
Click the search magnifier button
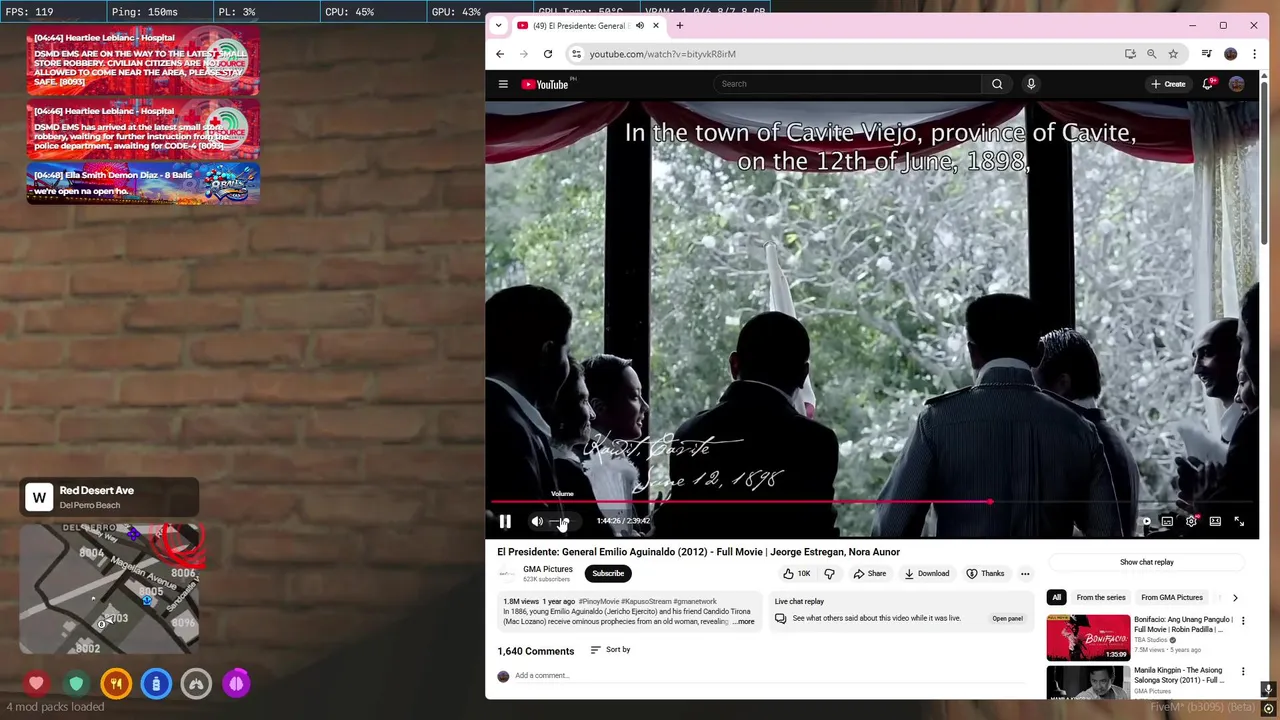pos(997,84)
